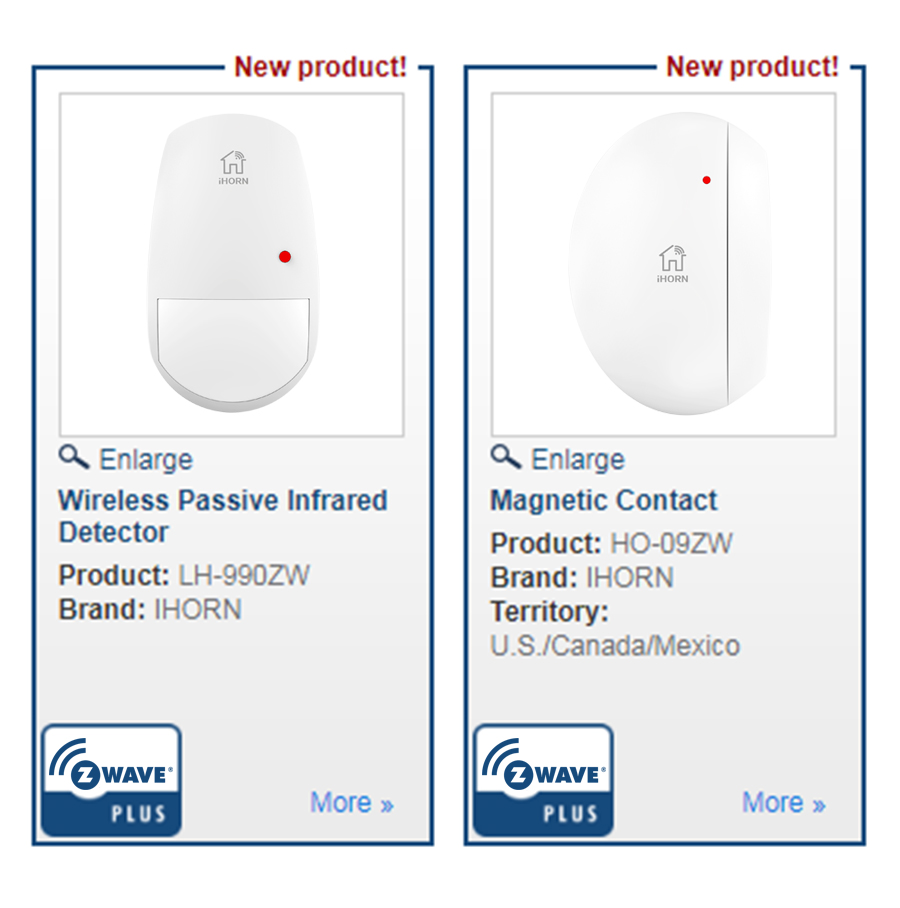This screenshot has height=908, width=900.
Task: Open the Magnetic Contact title link
Action: (x=604, y=501)
